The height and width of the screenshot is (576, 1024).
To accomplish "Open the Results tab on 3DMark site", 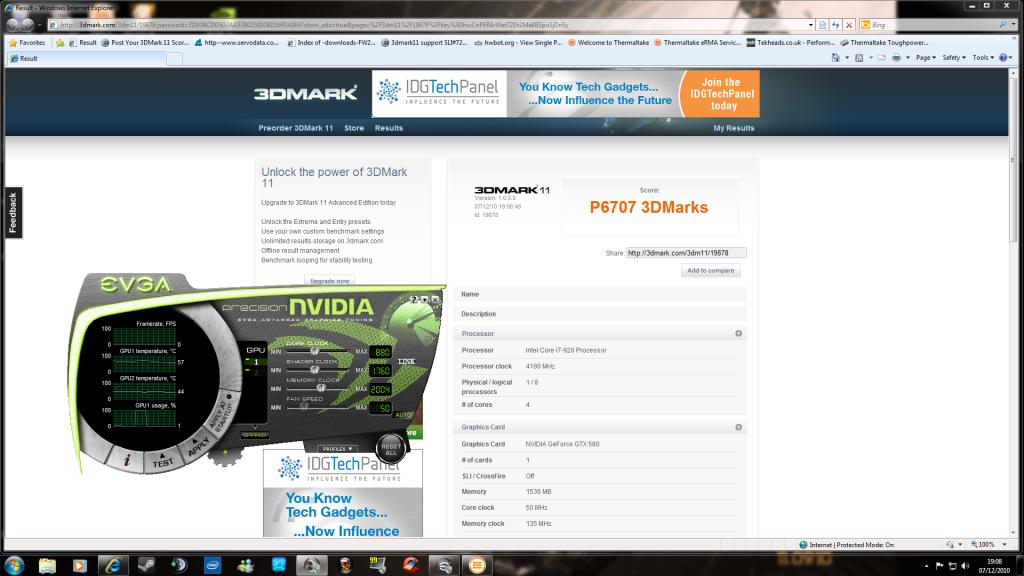I will click(389, 128).
